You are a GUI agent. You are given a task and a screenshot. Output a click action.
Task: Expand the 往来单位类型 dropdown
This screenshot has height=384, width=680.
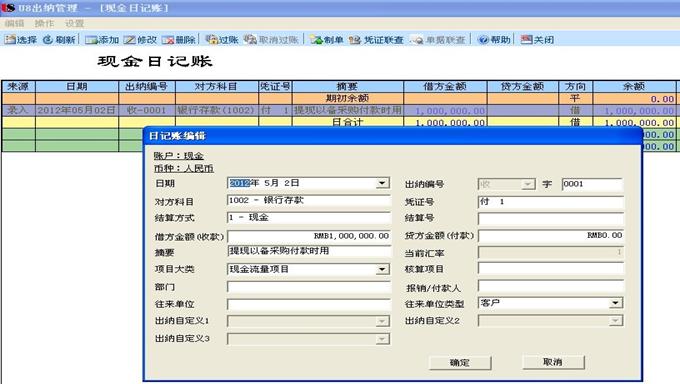616,303
